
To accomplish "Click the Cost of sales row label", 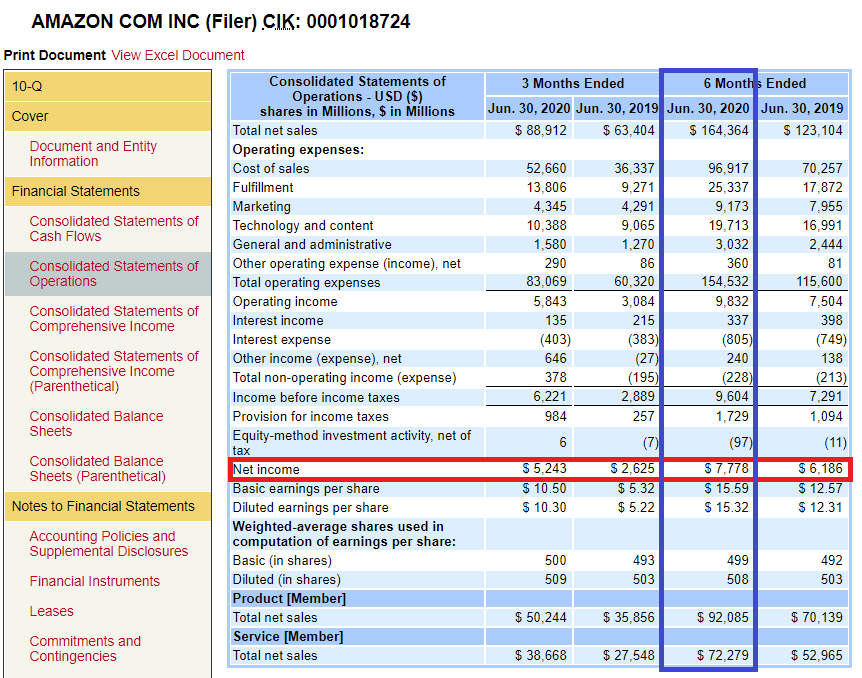I will (x=270, y=168).
